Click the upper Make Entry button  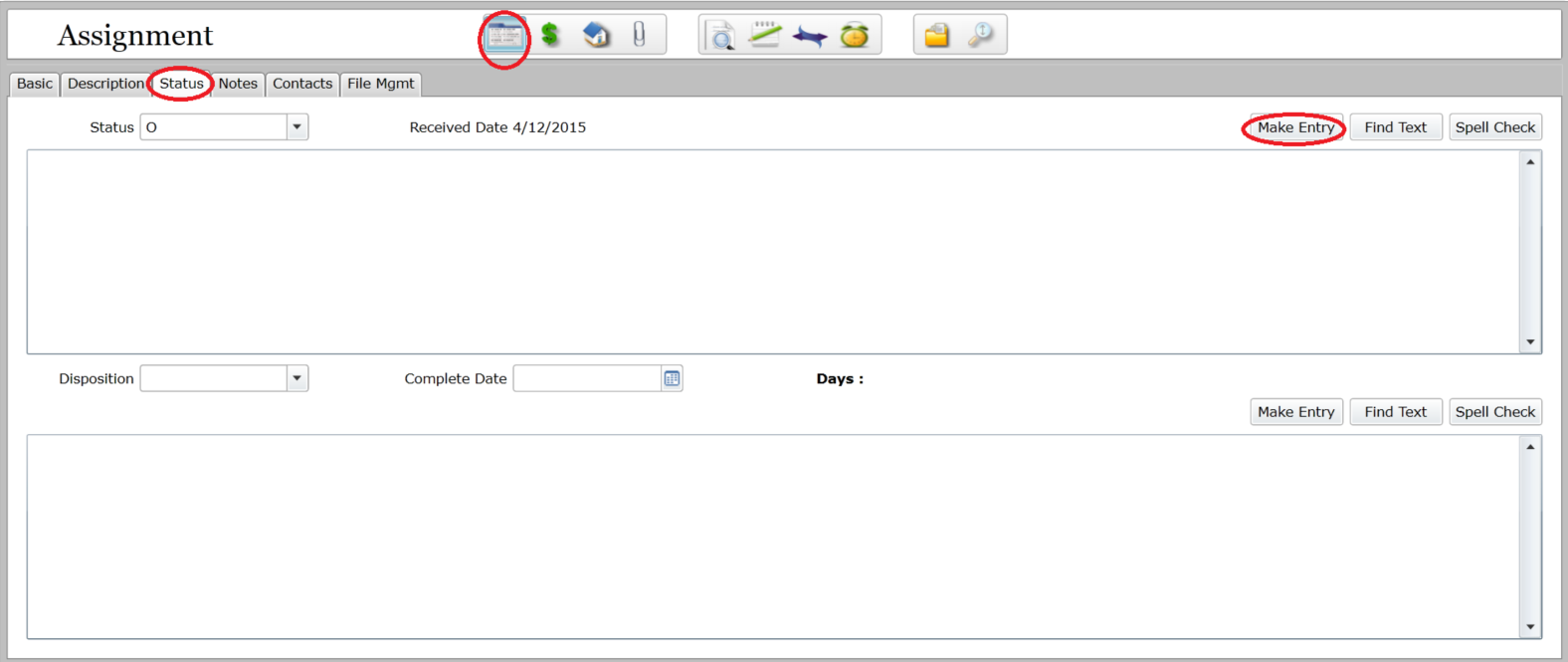(1295, 127)
